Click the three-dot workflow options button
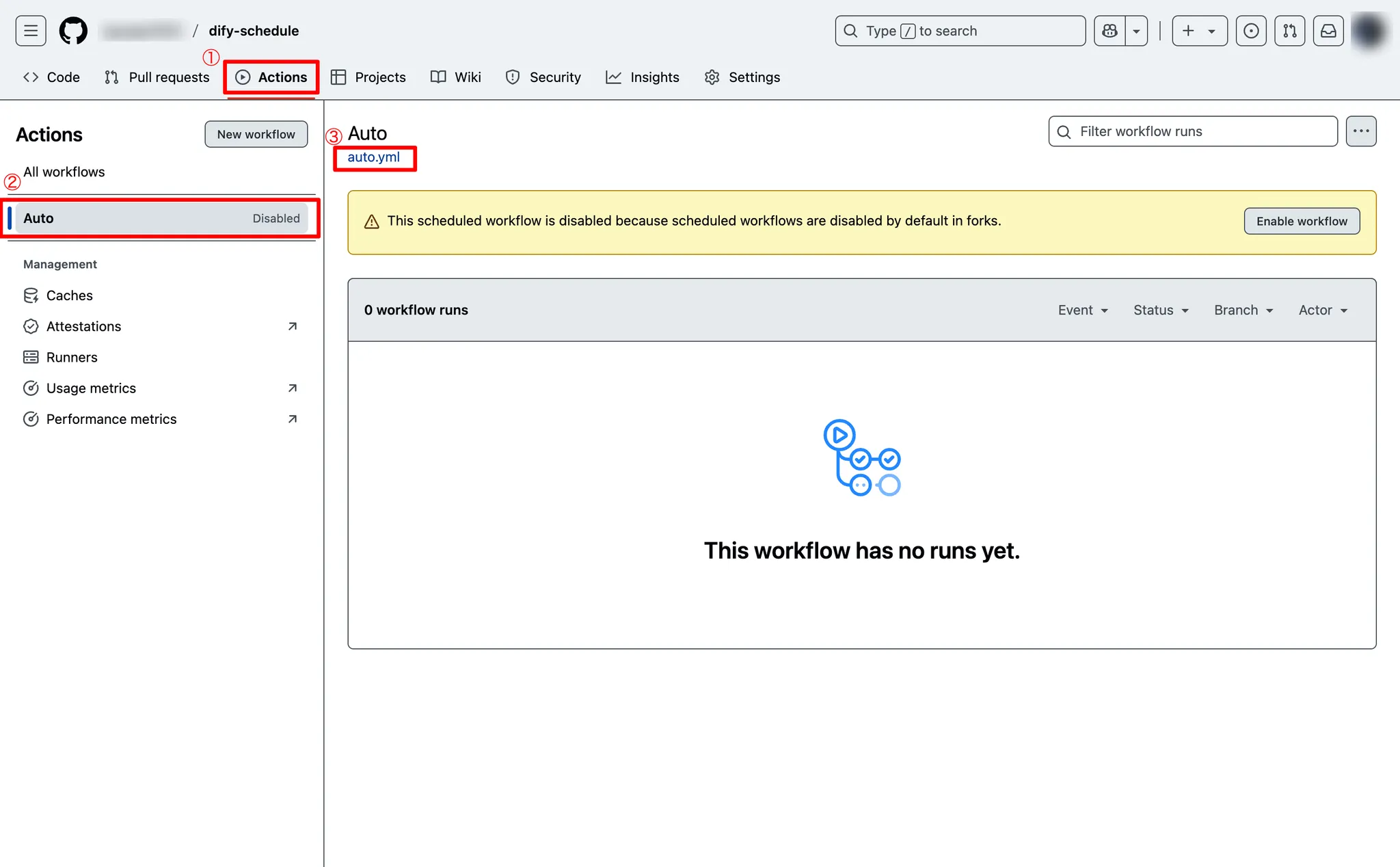This screenshot has width=1400, height=867. click(x=1360, y=131)
